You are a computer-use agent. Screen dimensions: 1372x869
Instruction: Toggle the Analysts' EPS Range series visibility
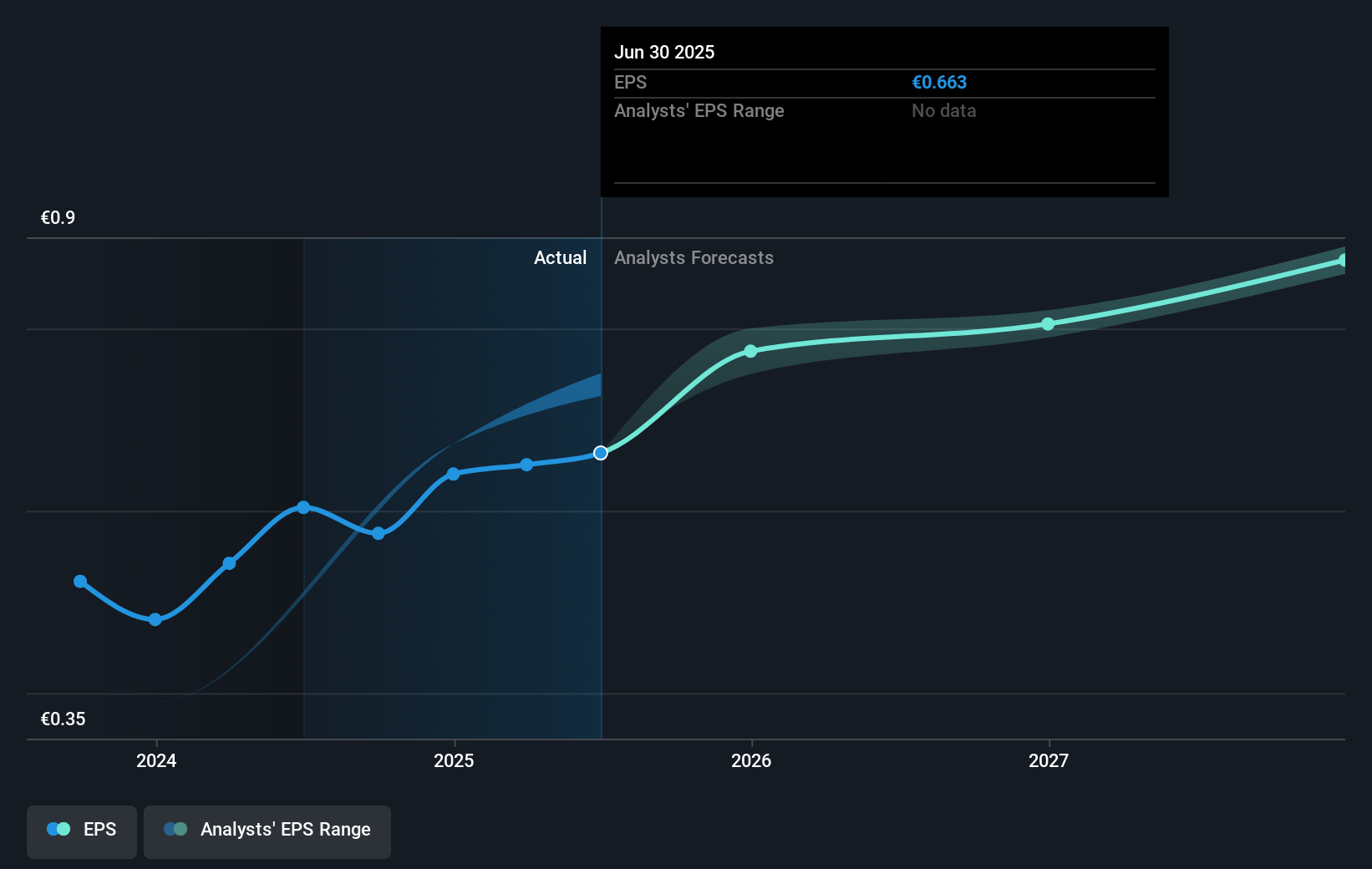click(x=267, y=831)
